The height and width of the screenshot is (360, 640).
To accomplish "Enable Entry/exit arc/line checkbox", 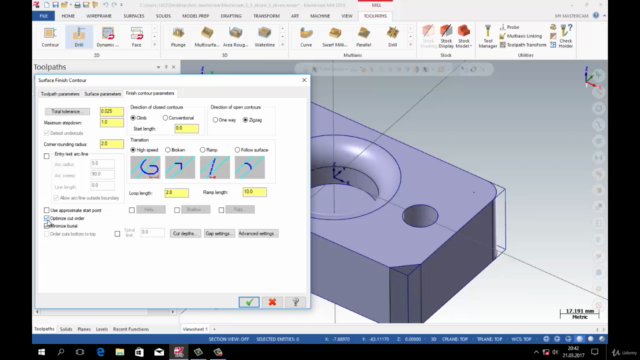I will 47,156.
